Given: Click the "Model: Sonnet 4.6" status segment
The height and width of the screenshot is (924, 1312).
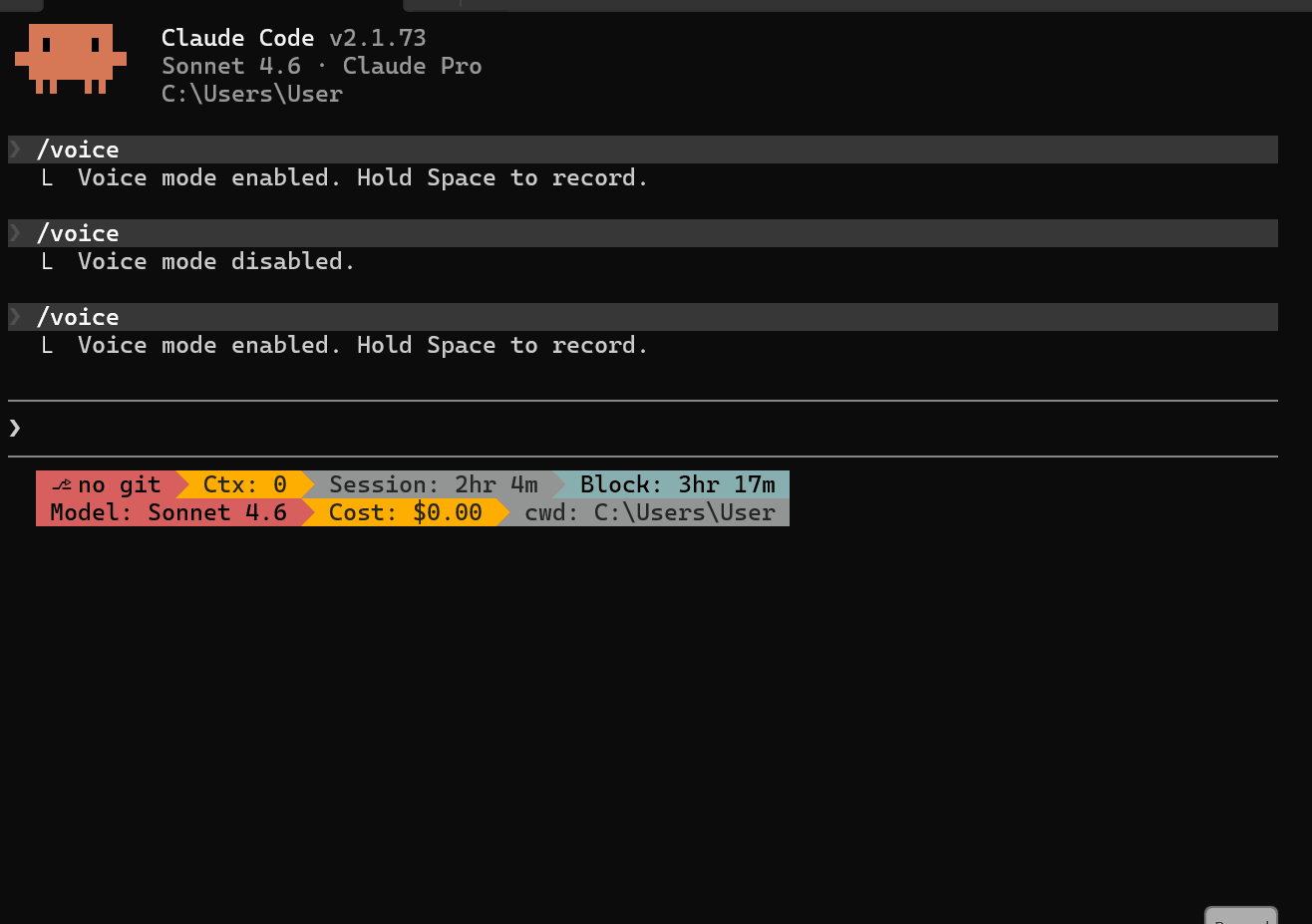Looking at the screenshot, I should click(x=168, y=512).
